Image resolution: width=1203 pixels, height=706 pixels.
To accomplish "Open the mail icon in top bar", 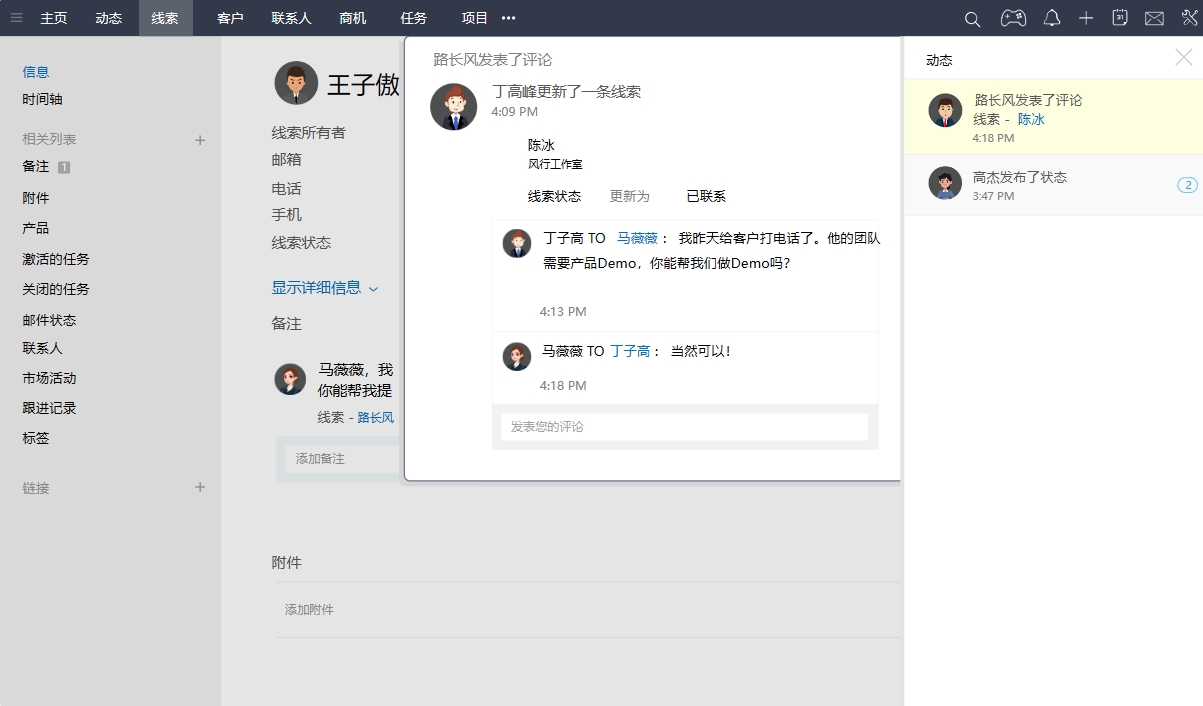I will click(1153, 17).
